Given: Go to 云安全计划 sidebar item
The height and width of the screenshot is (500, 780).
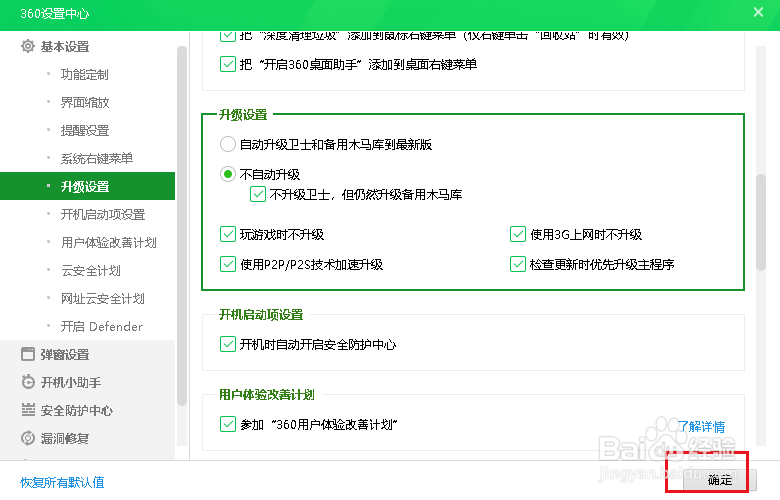Looking at the screenshot, I should point(91,270).
